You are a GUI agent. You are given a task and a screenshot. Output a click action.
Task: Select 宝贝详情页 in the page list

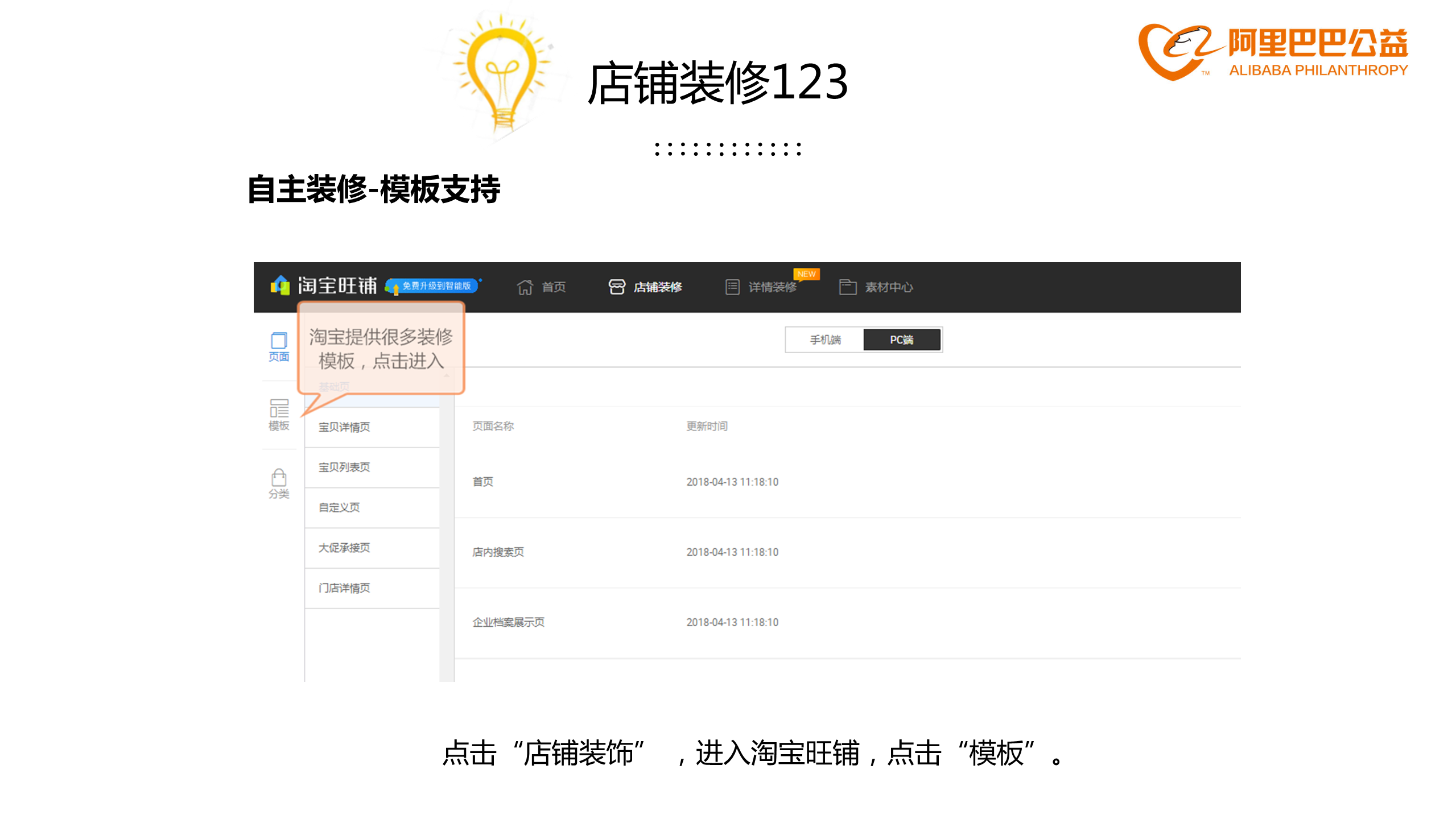[372, 427]
